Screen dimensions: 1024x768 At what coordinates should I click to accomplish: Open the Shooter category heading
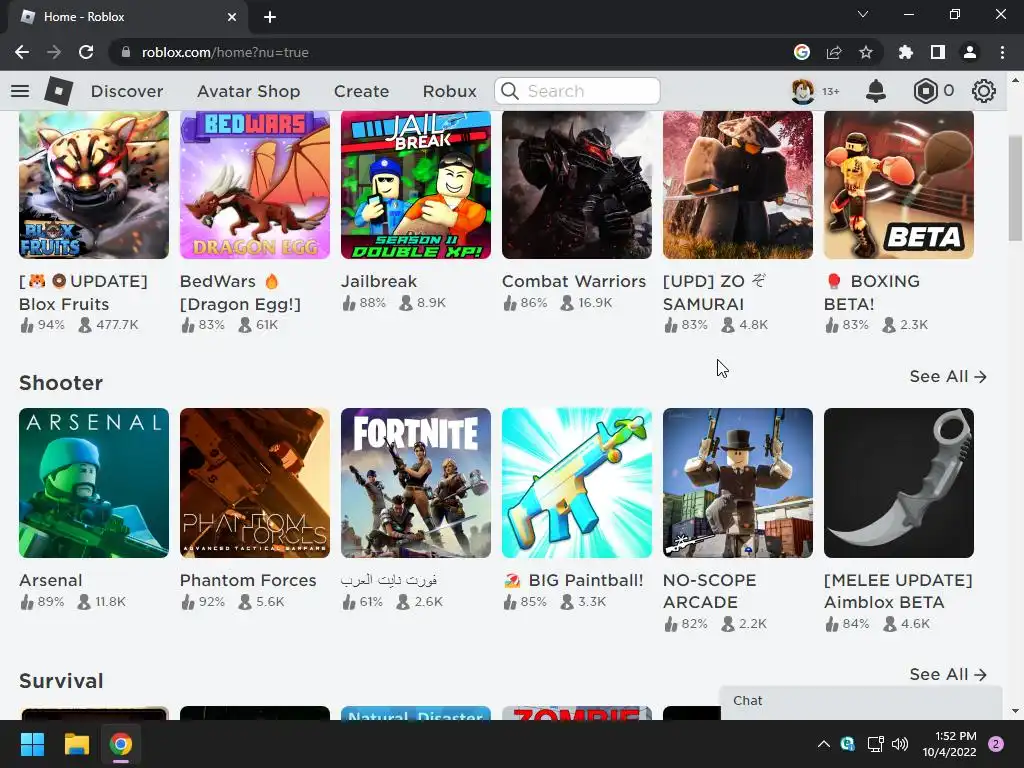[x=61, y=383]
